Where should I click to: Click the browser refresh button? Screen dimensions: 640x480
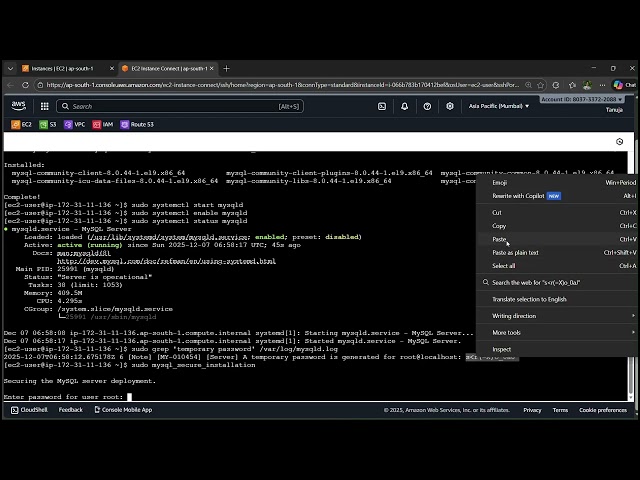pos(25,85)
